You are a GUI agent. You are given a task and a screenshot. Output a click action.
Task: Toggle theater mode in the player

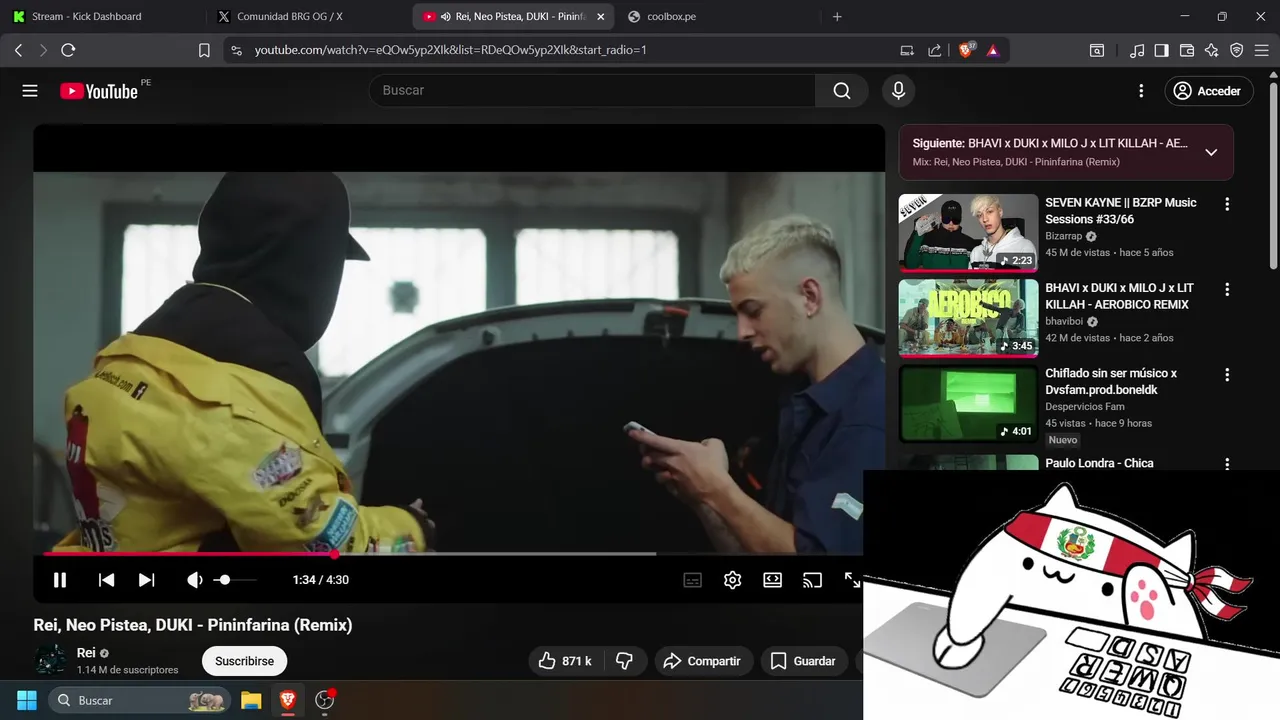click(772, 580)
